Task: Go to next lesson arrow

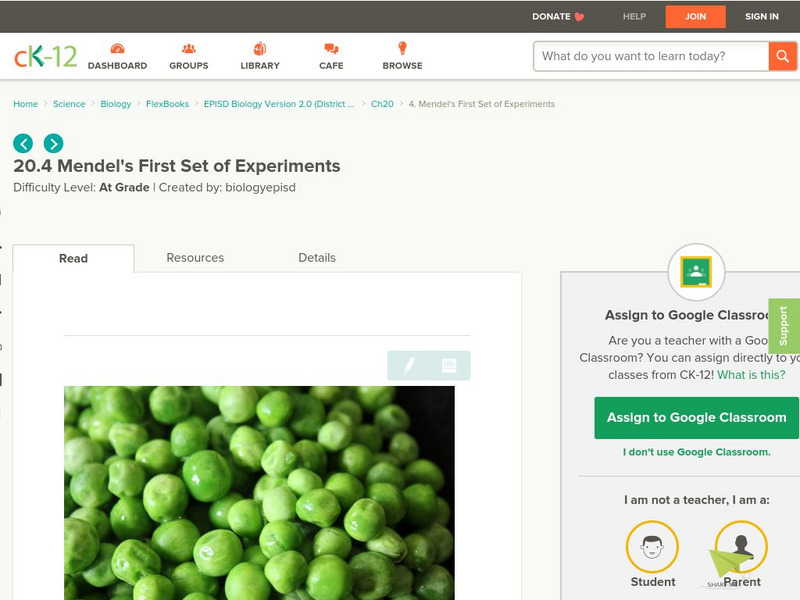Action: 54,143
